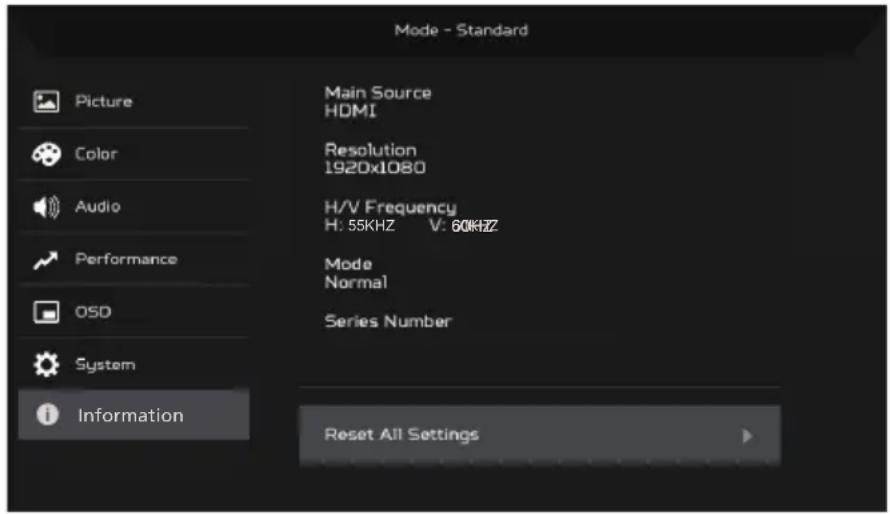The image size is (890, 514).
Task: Click the H/V Frequency label
Action: tap(391, 207)
